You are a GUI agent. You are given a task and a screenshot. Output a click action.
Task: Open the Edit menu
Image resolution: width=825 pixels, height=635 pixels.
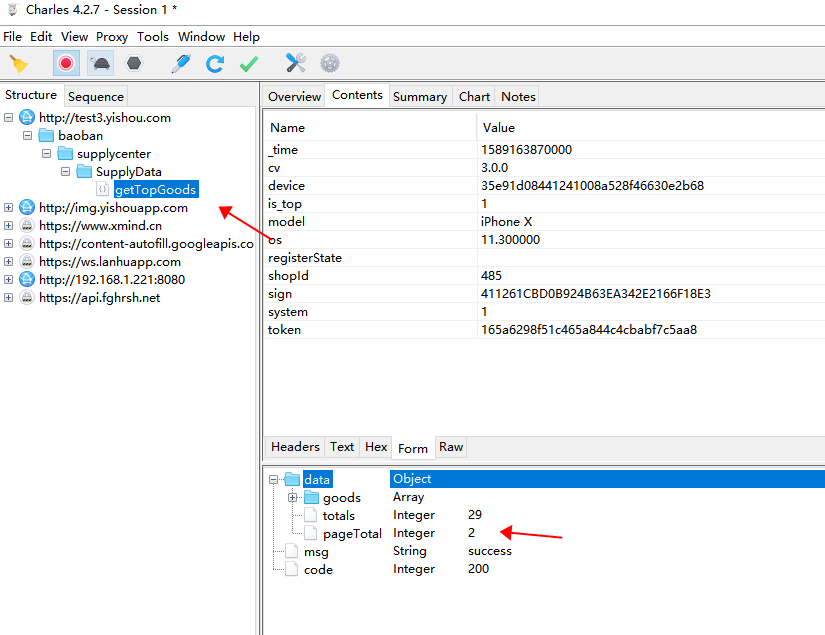(41, 37)
